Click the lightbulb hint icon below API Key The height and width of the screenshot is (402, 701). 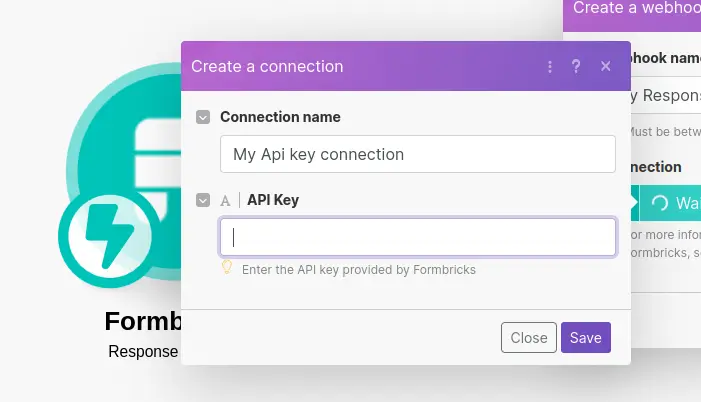pyautogui.click(x=227, y=268)
